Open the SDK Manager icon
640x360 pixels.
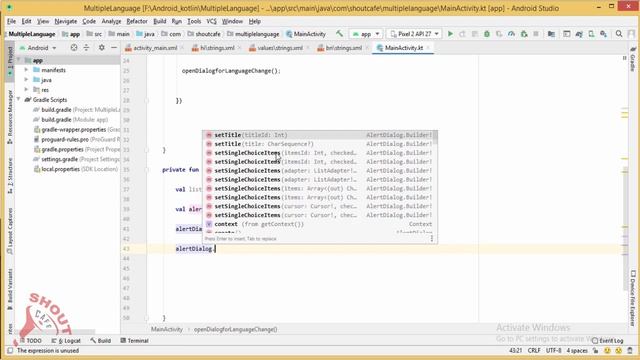pyautogui.click(x=604, y=34)
